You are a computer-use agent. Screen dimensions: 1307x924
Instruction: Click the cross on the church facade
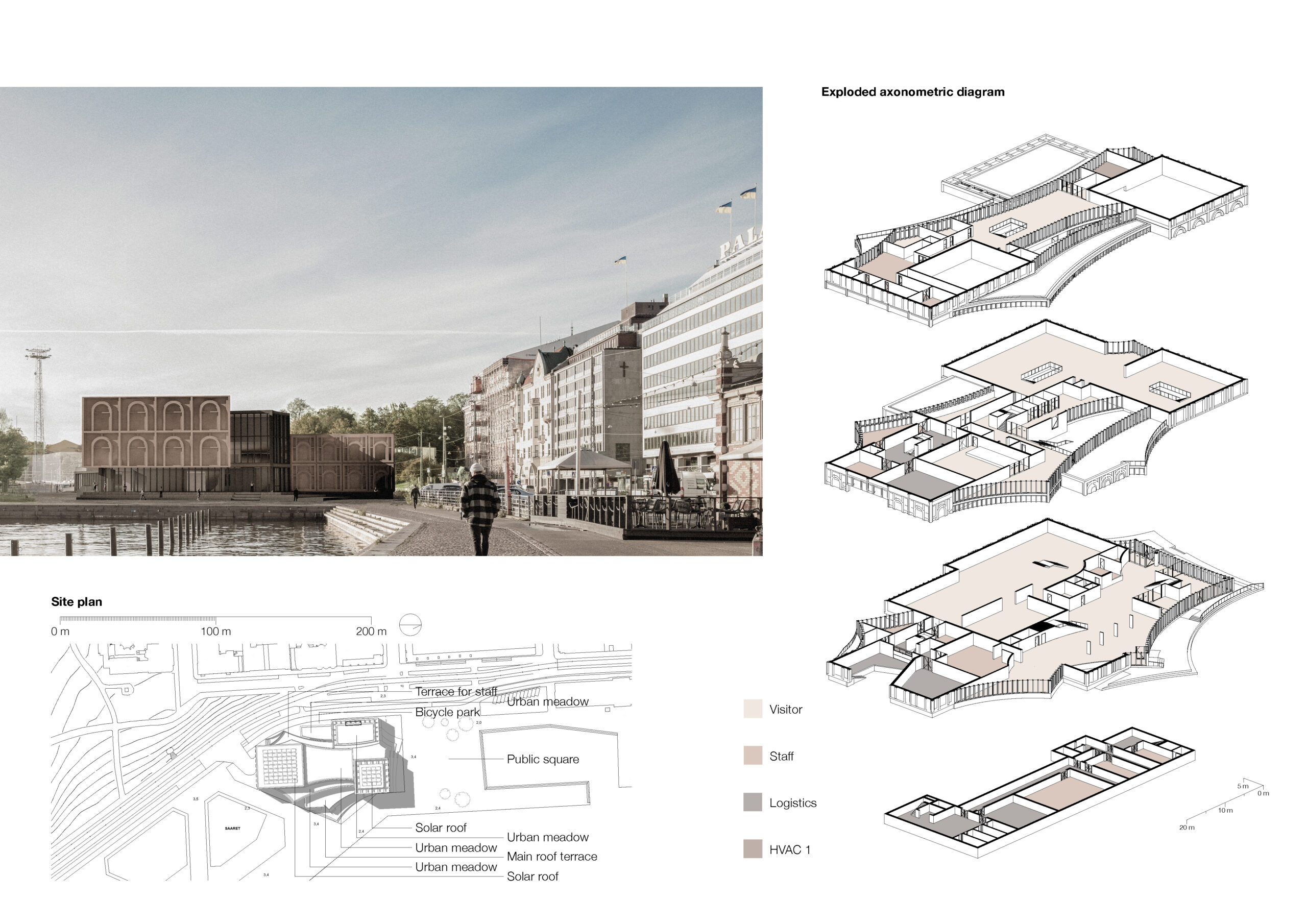tap(624, 370)
